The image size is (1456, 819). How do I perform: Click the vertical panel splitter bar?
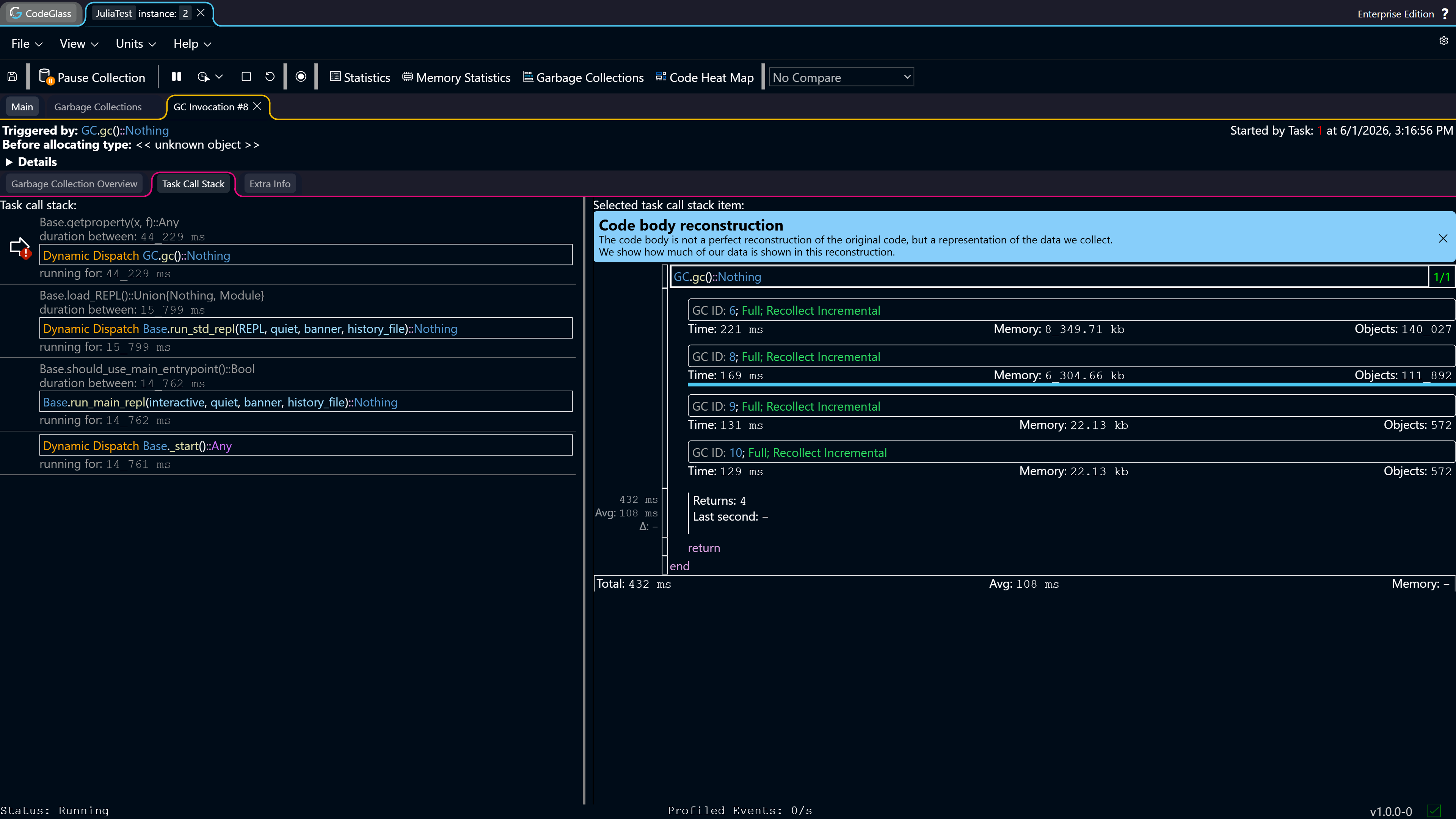pos(584,500)
